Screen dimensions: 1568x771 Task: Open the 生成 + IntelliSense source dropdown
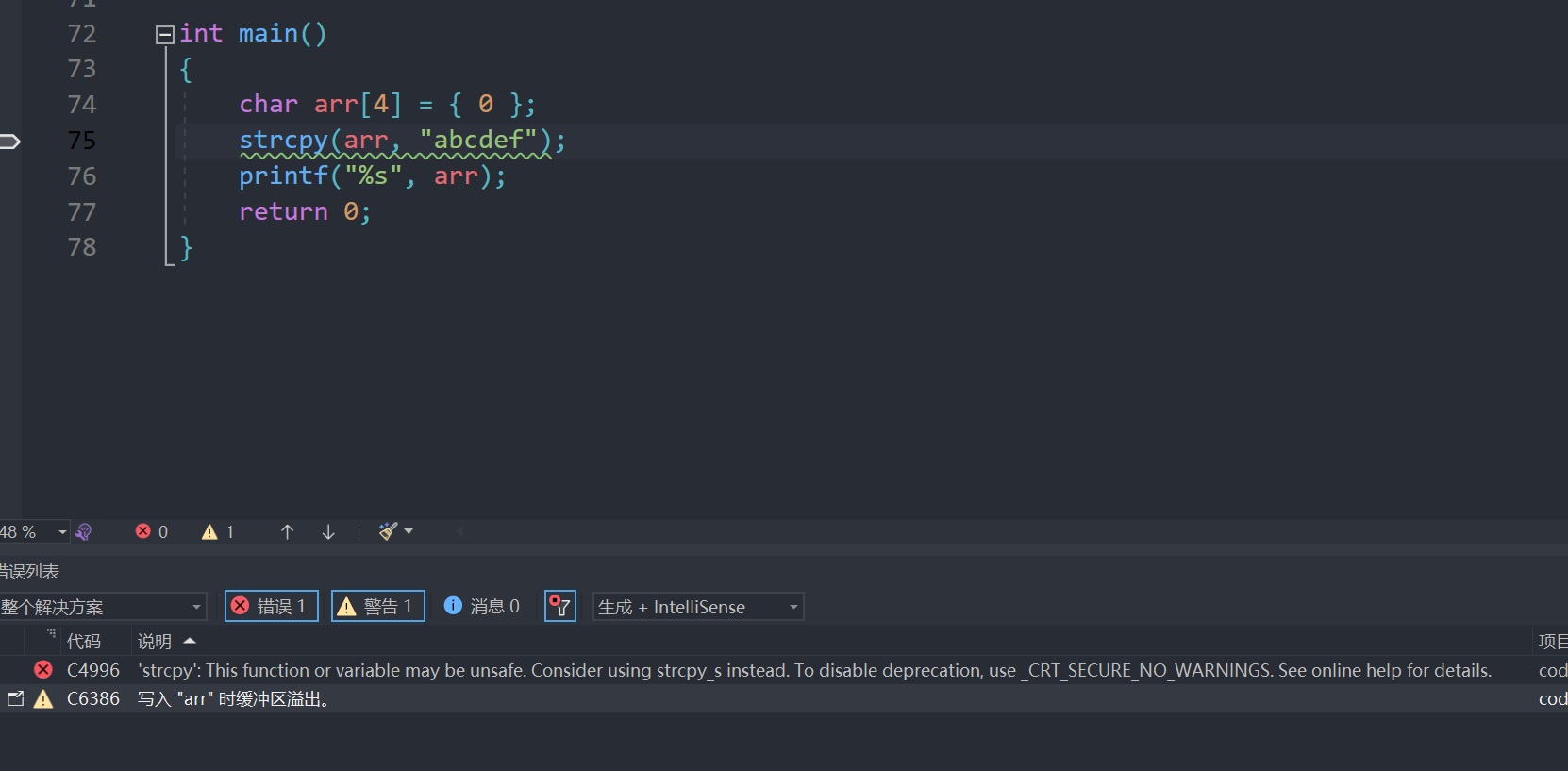click(x=698, y=607)
